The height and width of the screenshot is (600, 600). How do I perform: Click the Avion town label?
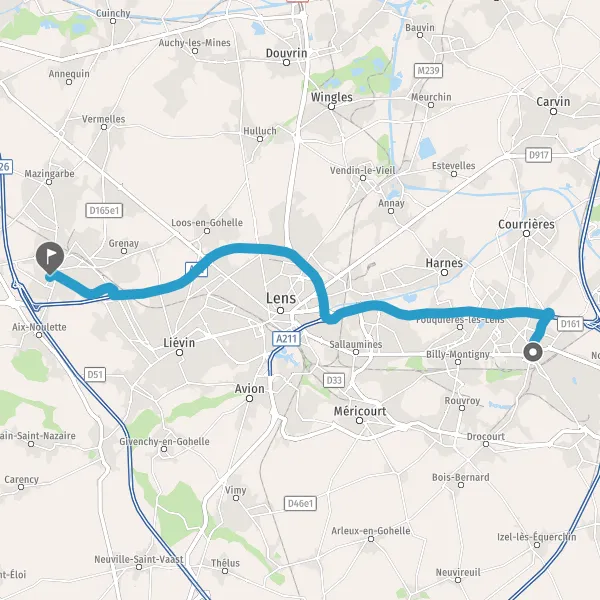(x=249, y=389)
